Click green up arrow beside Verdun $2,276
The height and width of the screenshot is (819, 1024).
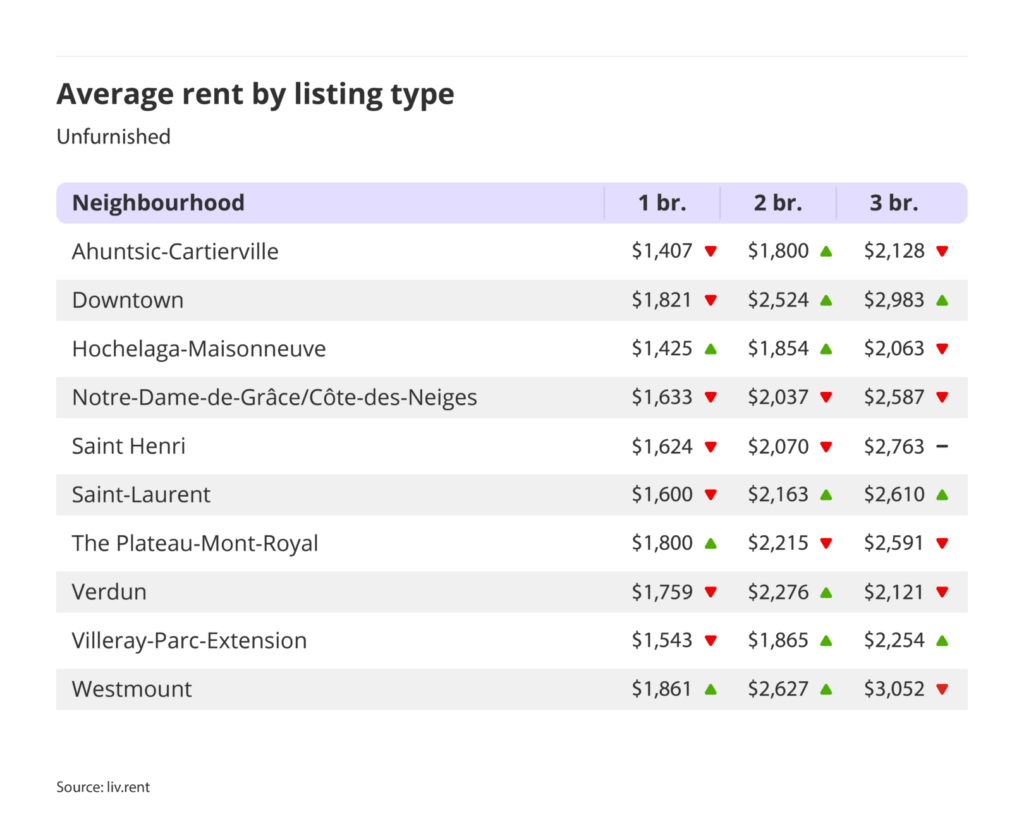click(x=826, y=592)
